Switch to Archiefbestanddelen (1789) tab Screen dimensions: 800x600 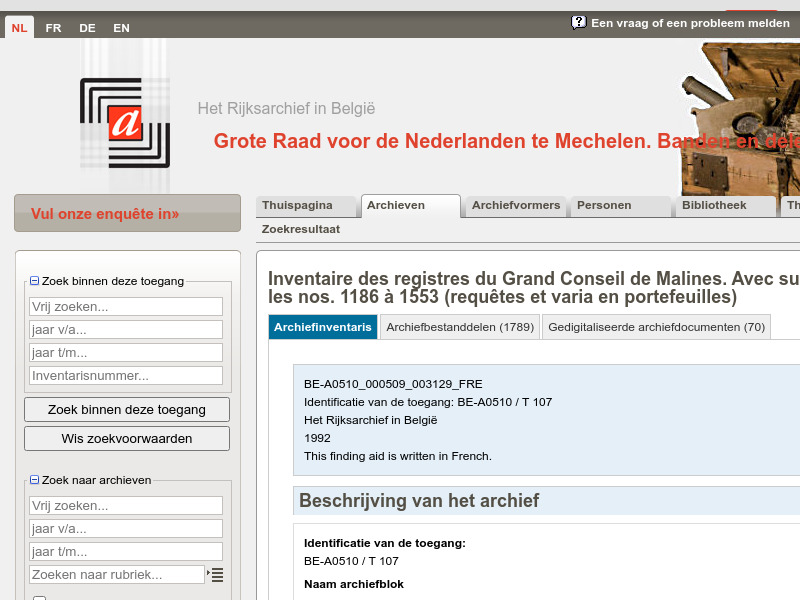(461, 326)
